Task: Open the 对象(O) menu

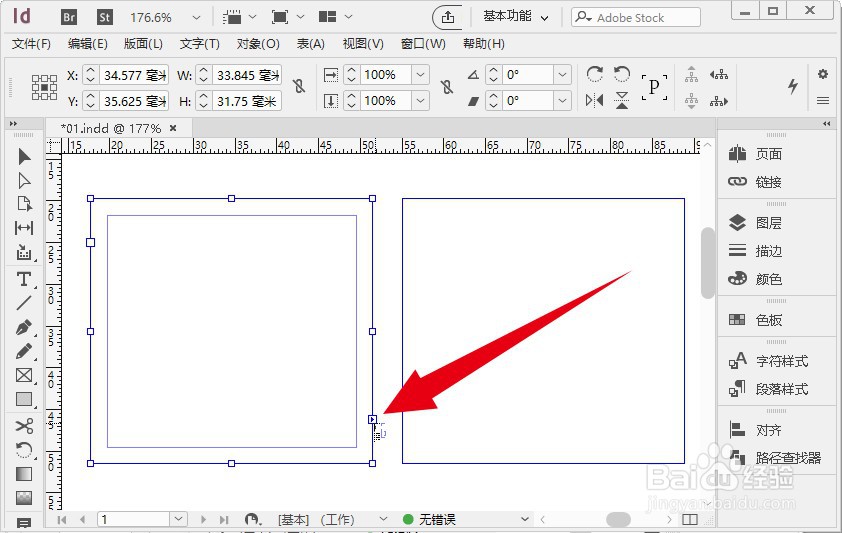Action: (257, 44)
